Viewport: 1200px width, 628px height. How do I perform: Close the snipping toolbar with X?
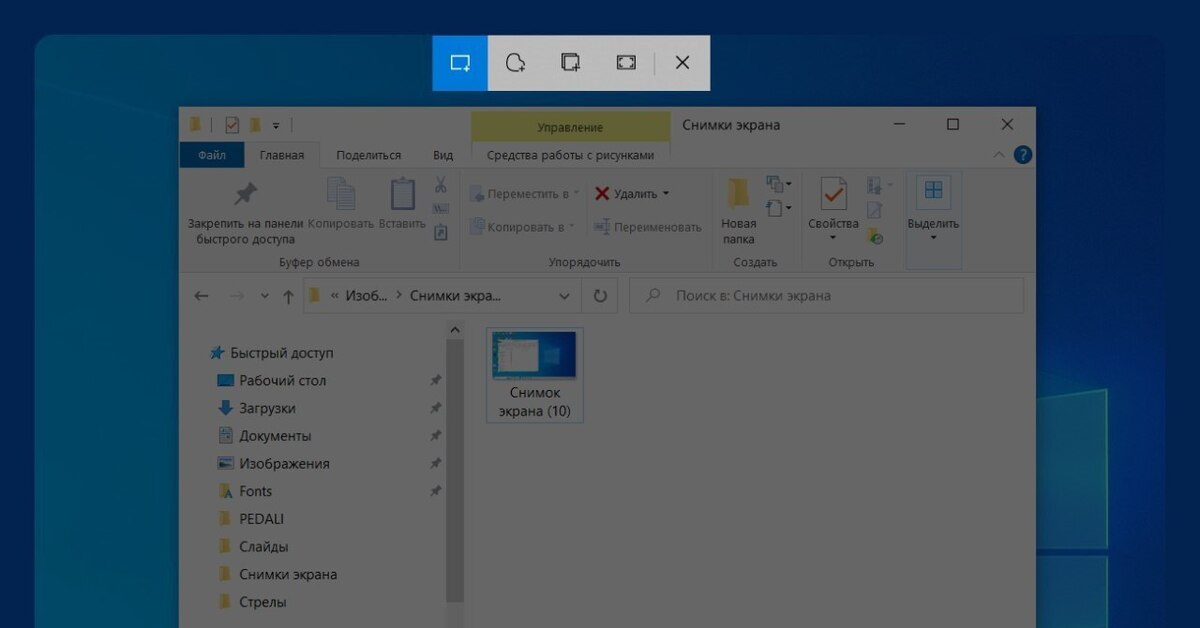point(682,63)
